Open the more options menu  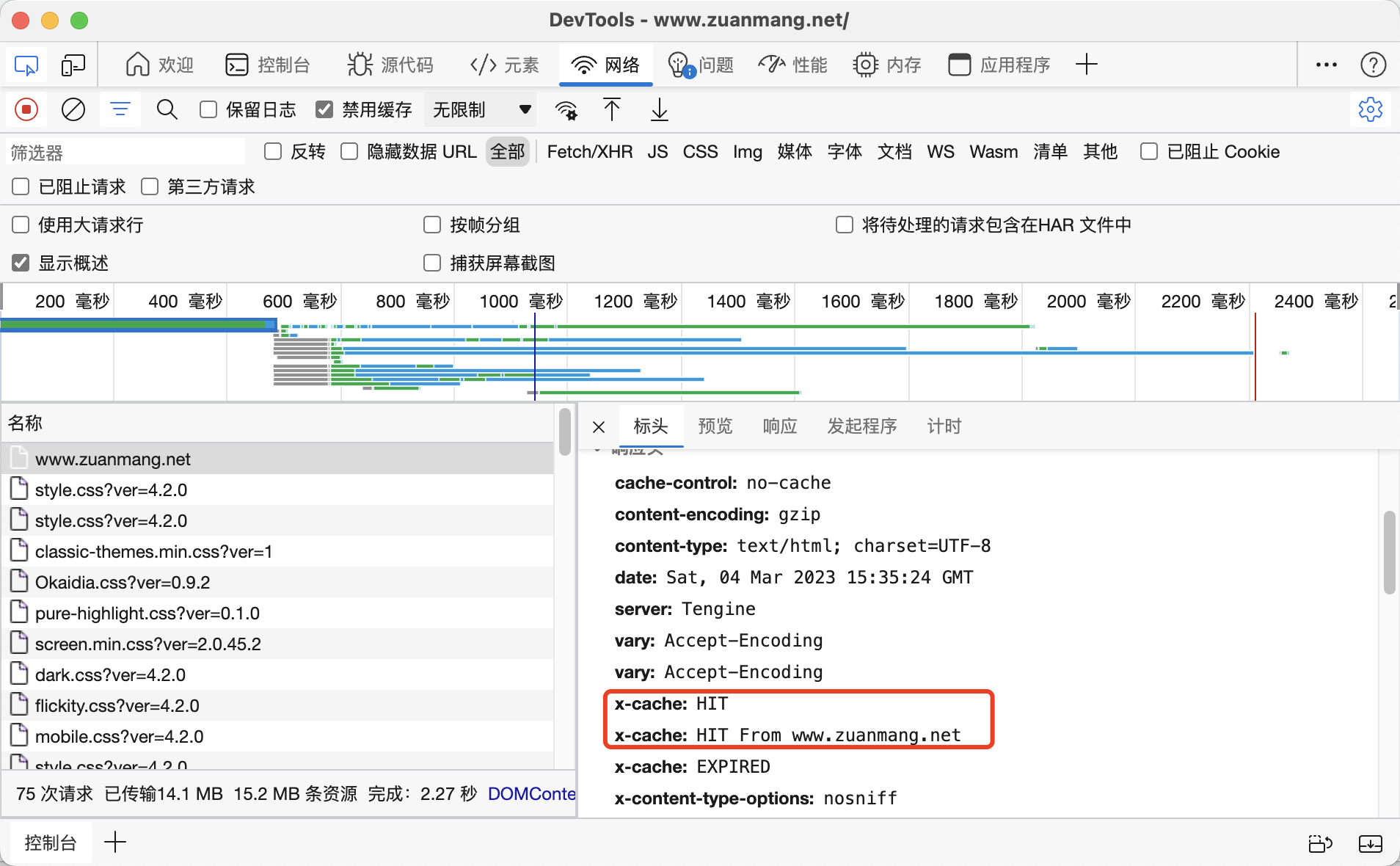pos(1325,65)
